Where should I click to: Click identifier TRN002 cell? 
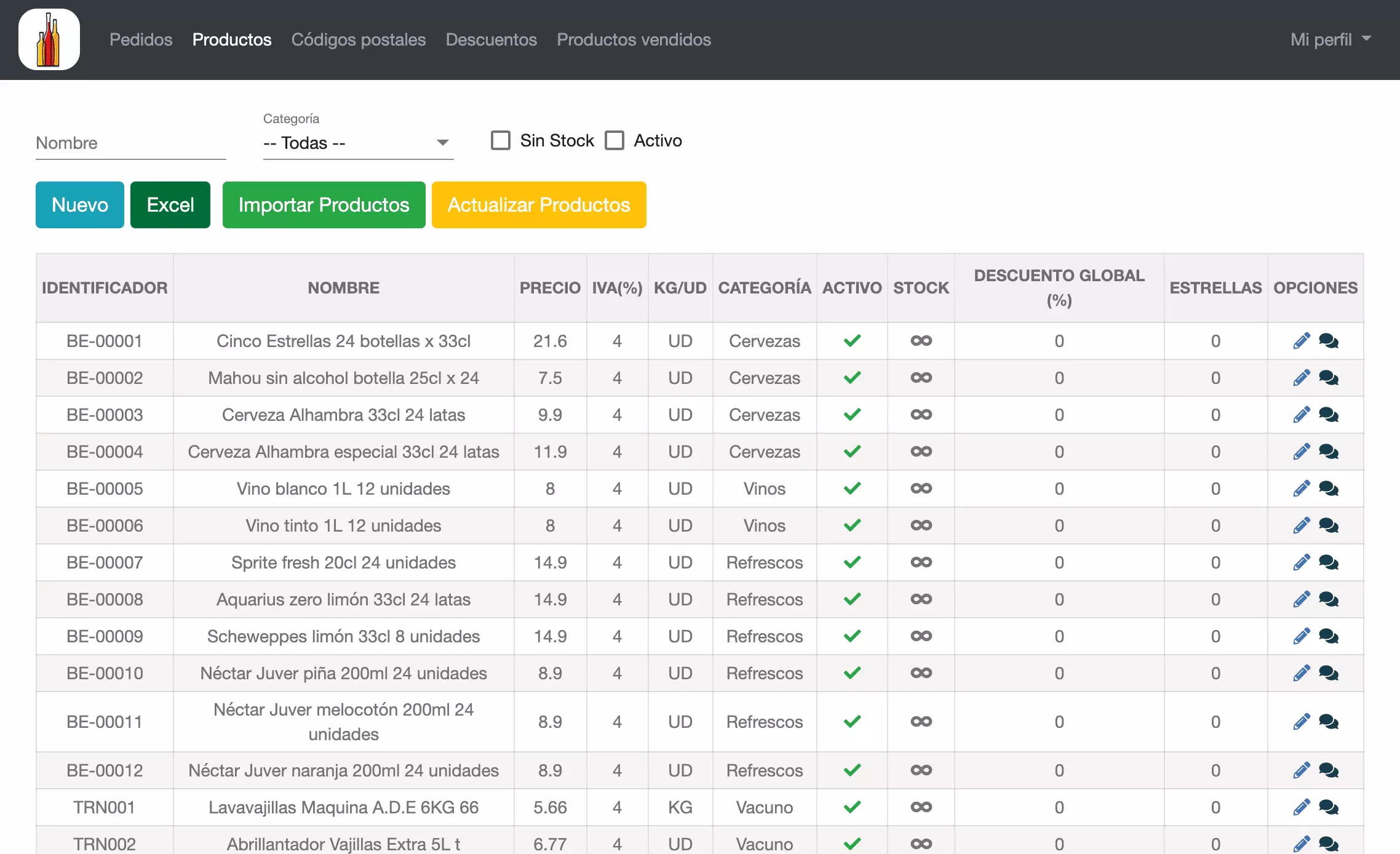[105, 840]
